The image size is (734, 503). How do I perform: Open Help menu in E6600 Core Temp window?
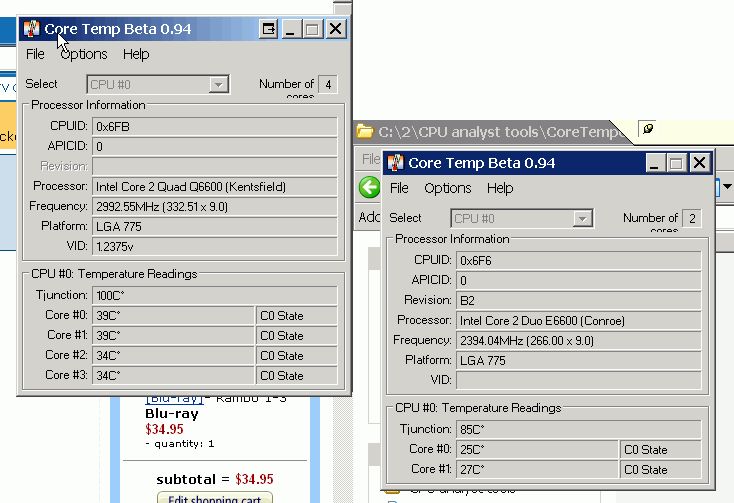[500, 188]
